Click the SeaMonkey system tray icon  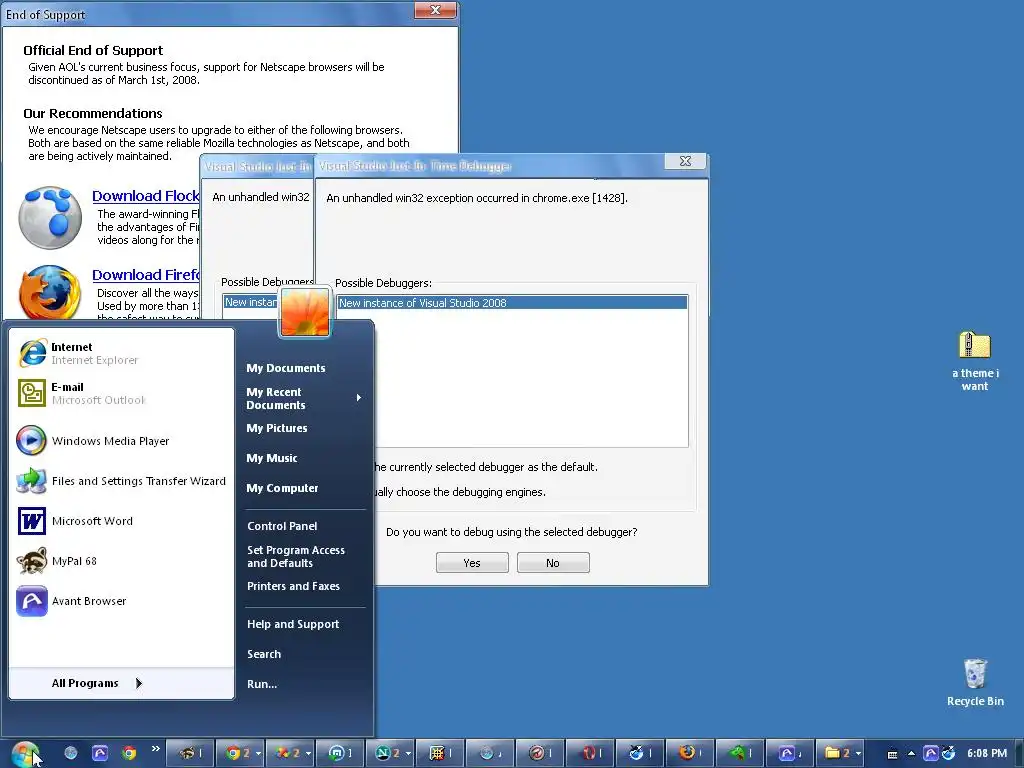coord(948,753)
